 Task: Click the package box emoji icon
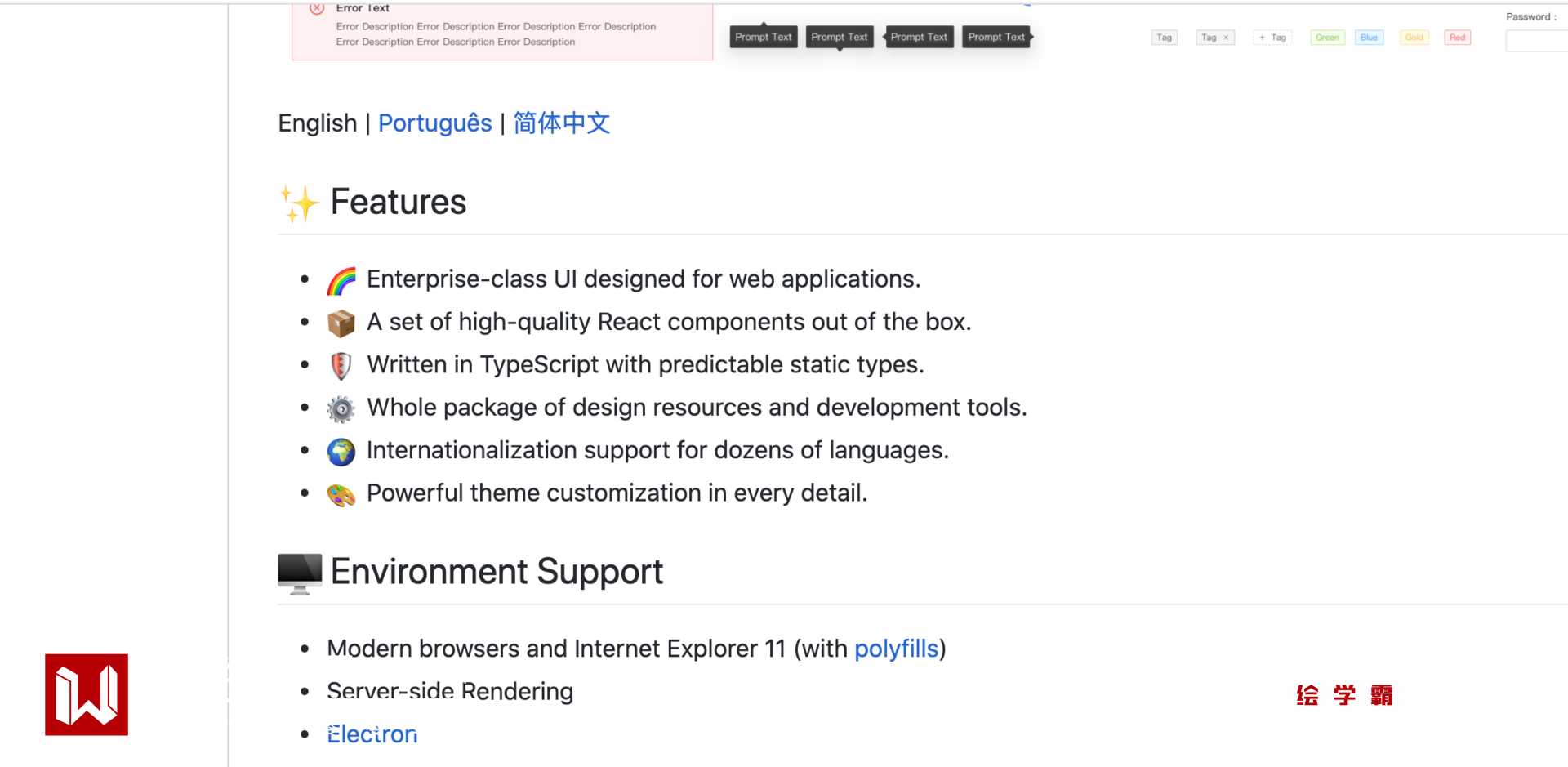pos(341,323)
